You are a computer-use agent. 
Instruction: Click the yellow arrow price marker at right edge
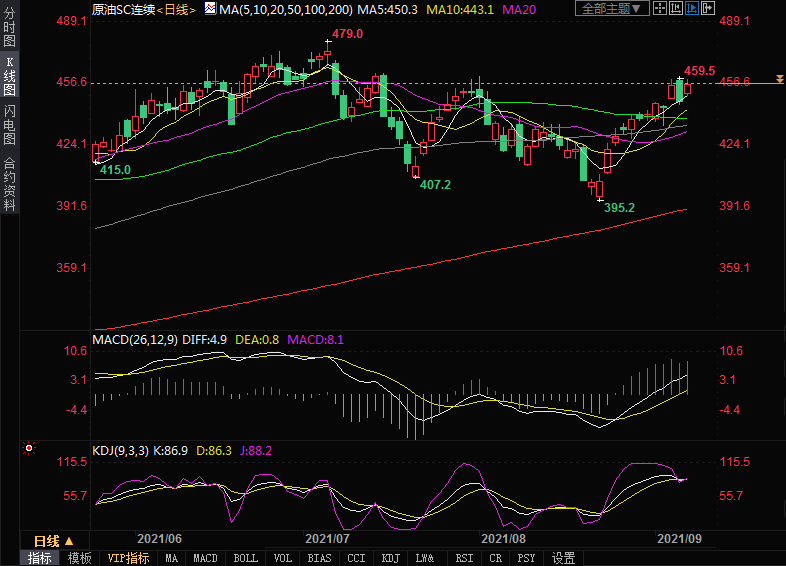[778, 80]
